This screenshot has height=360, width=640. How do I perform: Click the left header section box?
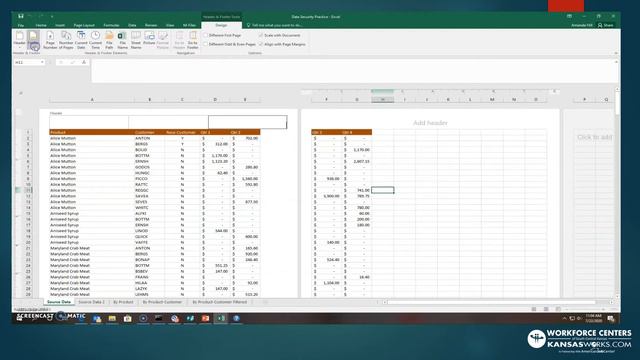click(89, 122)
